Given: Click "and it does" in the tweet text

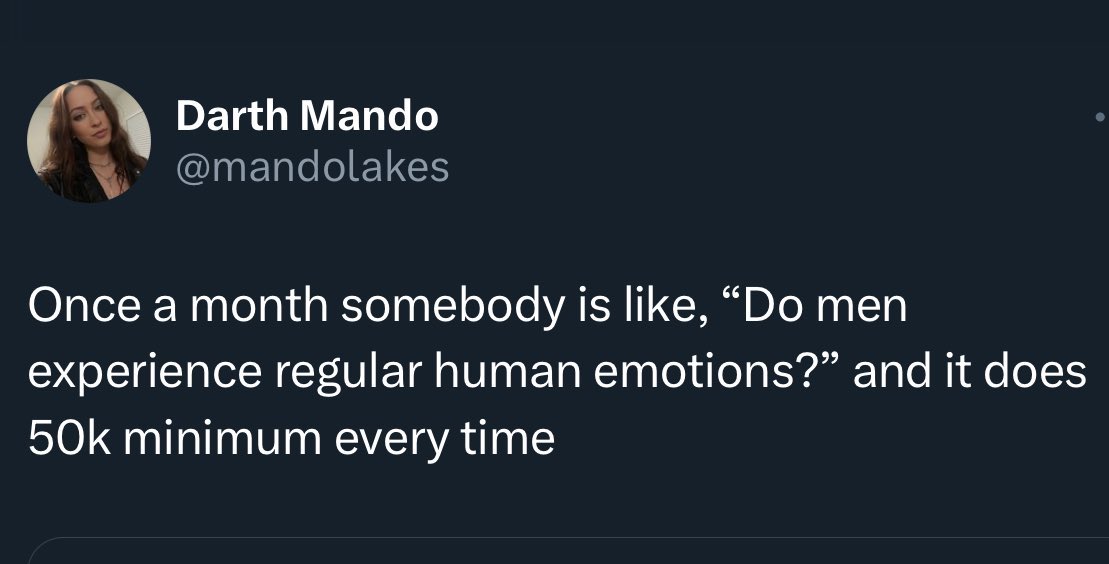Looking at the screenshot, I should pyautogui.click(x=969, y=372).
